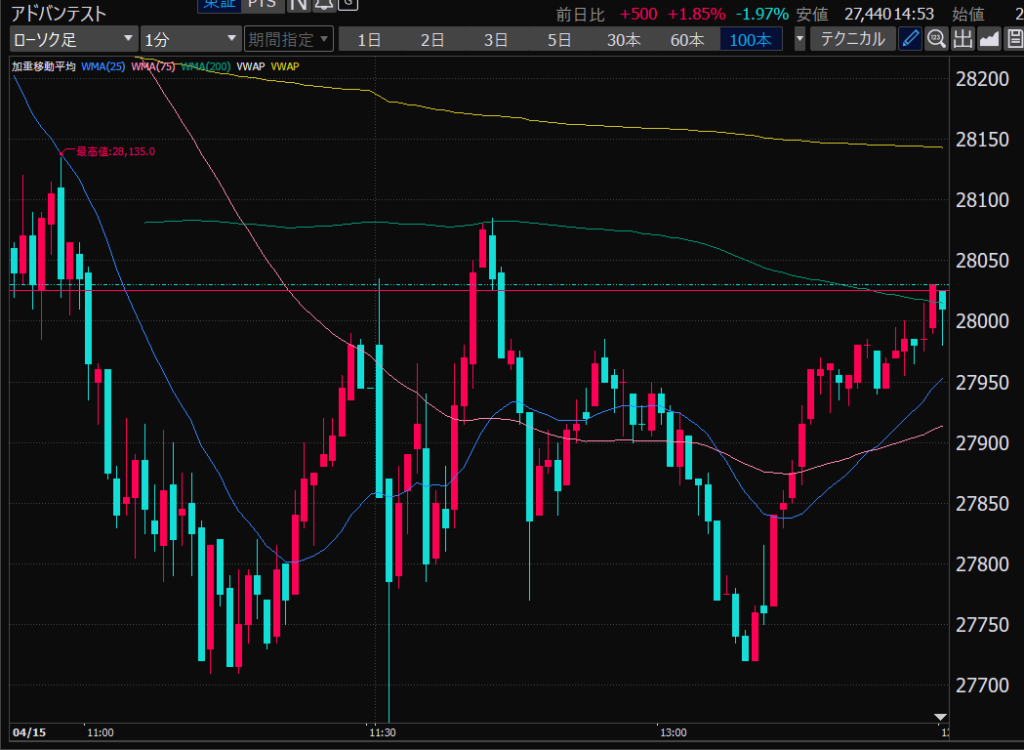1024x750 pixels.
Task: Open the small dropdown arrow after 100本
Action: pyautogui.click(x=799, y=40)
